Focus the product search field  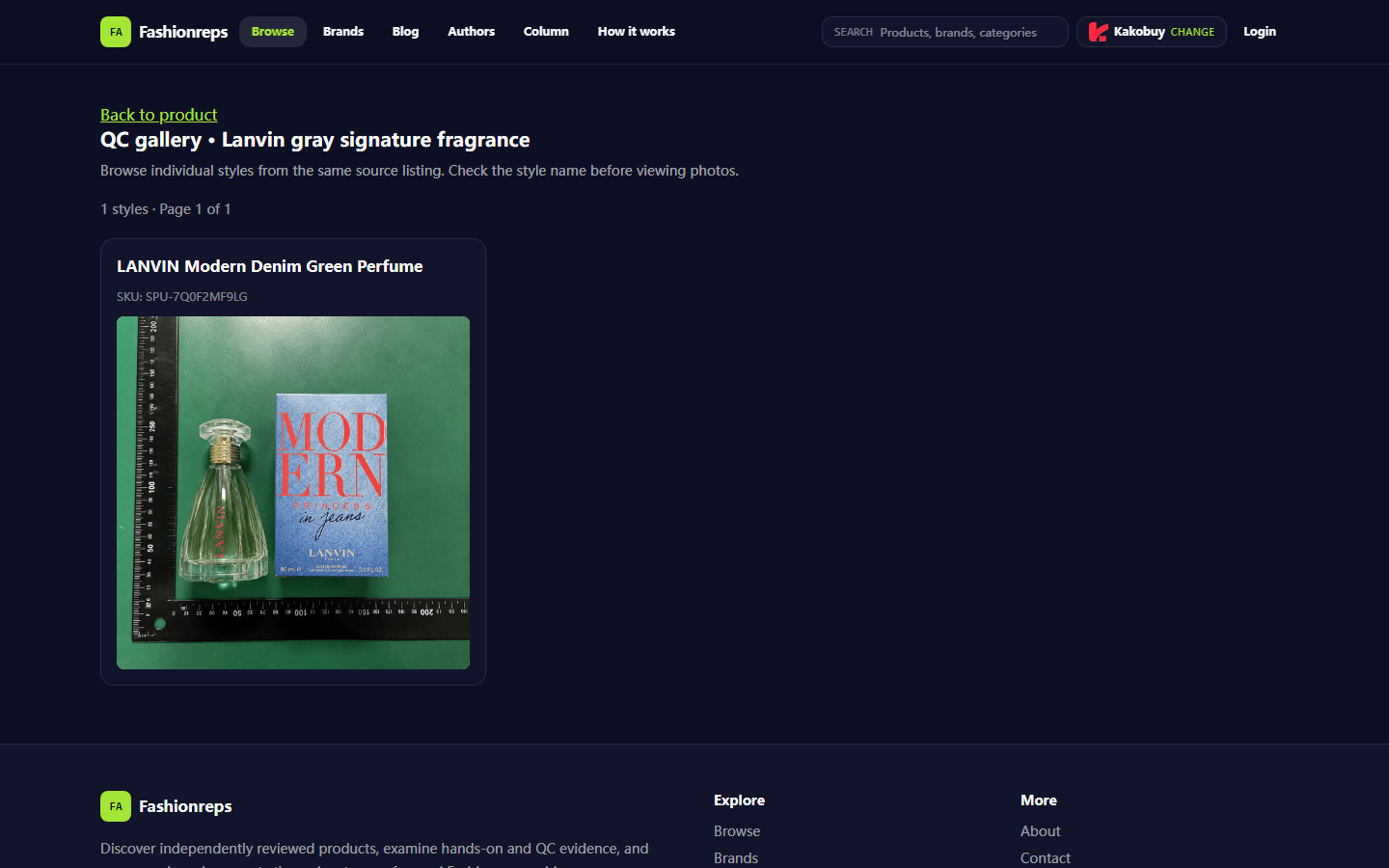(x=945, y=32)
